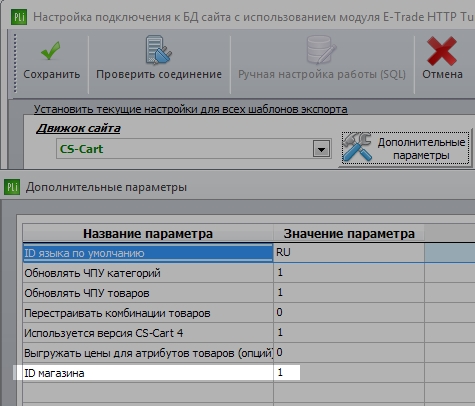Click the PLi icon in the connection settings title bar
475x406 pixels.
19,17
